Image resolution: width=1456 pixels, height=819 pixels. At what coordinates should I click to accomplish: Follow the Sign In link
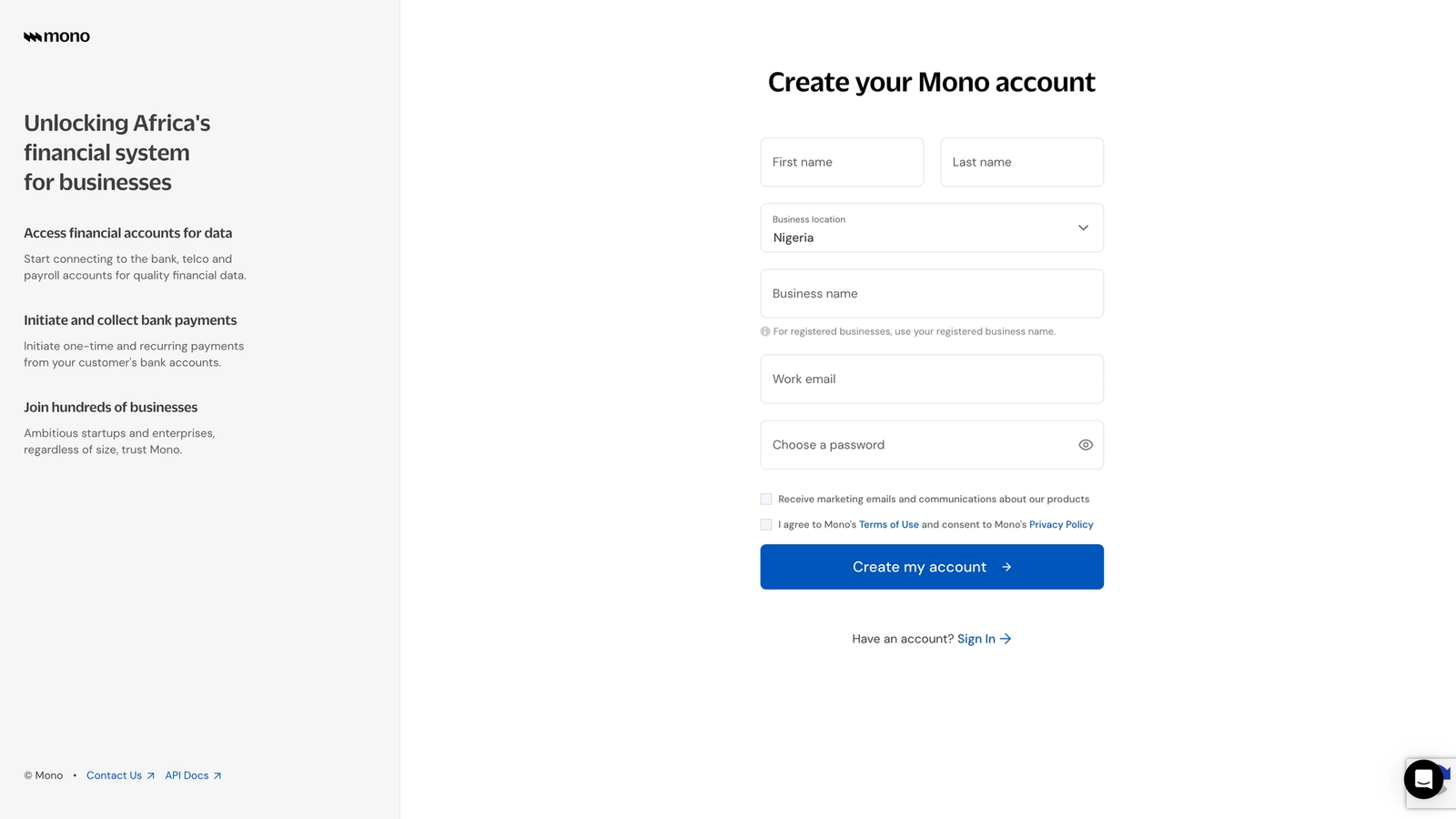(x=976, y=639)
